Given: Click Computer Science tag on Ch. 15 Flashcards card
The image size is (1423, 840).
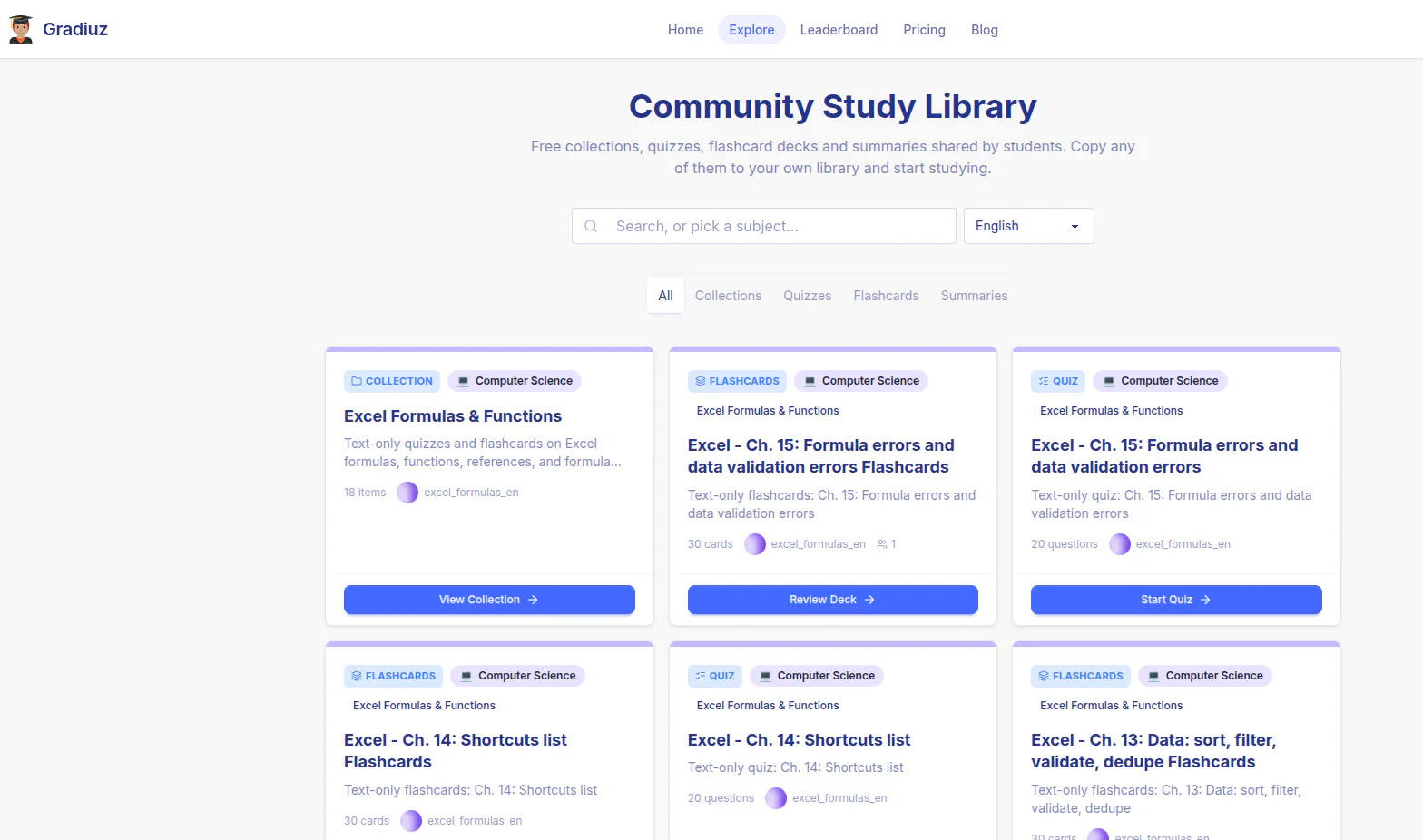Looking at the screenshot, I should click(x=861, y=381).
